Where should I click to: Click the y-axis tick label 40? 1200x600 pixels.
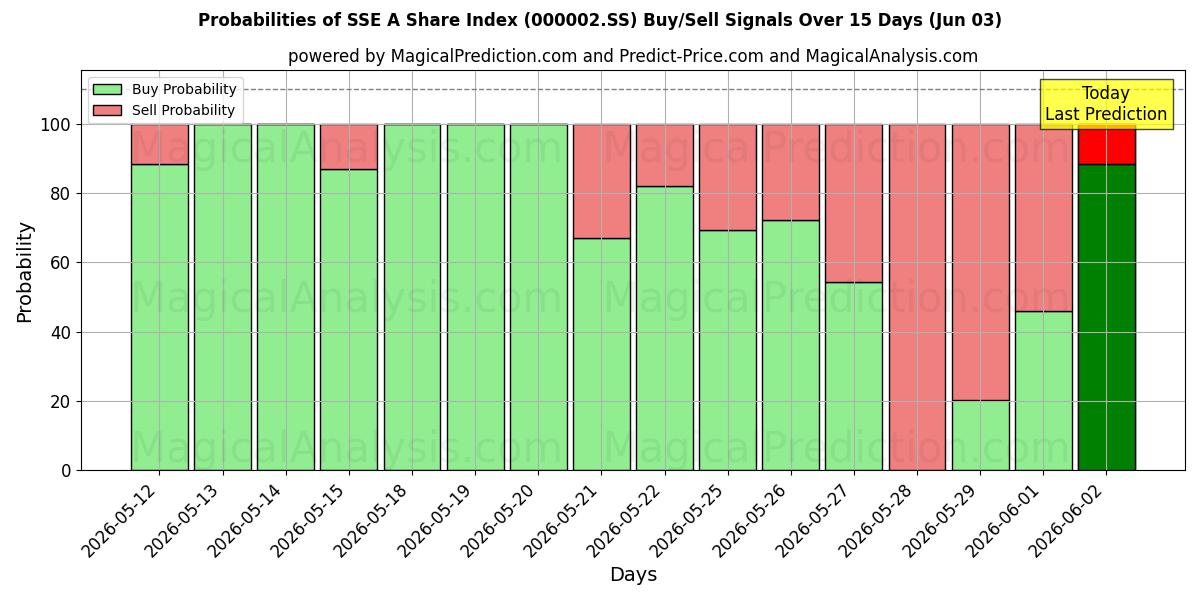coord(61,332)
